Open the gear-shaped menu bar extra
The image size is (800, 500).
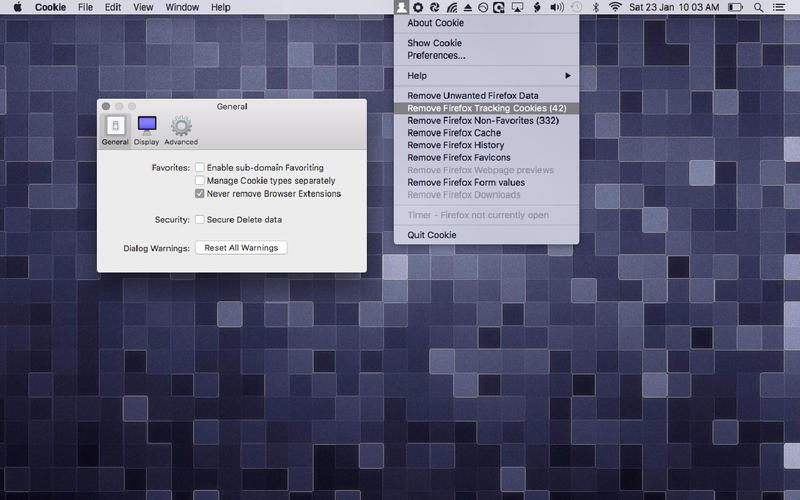418,7
